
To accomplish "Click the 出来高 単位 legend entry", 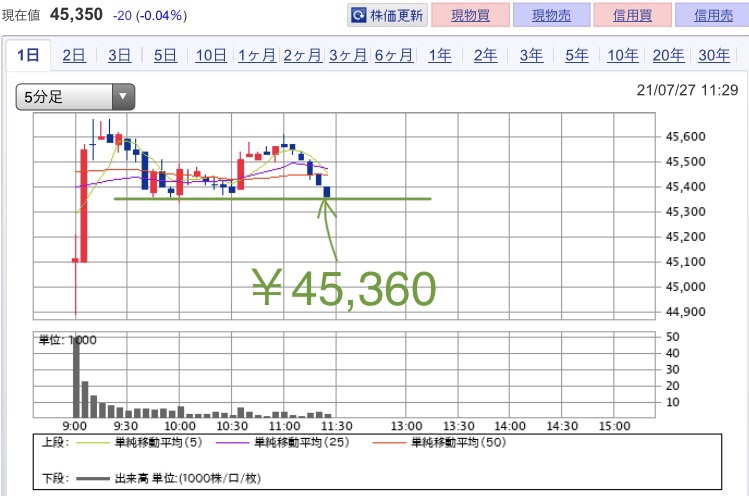I will pyautogui.click(x=168, y=478).
